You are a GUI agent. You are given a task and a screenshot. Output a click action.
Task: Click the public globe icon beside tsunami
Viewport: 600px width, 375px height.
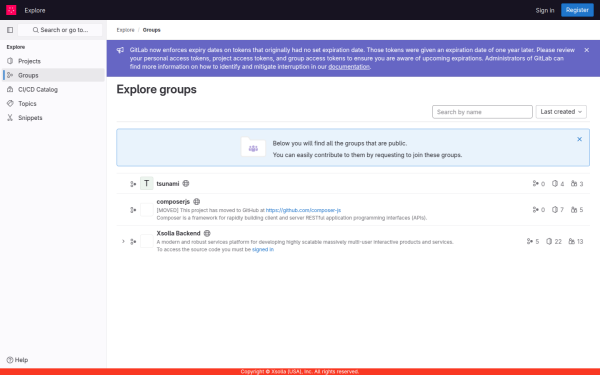(x=186, y=183)
